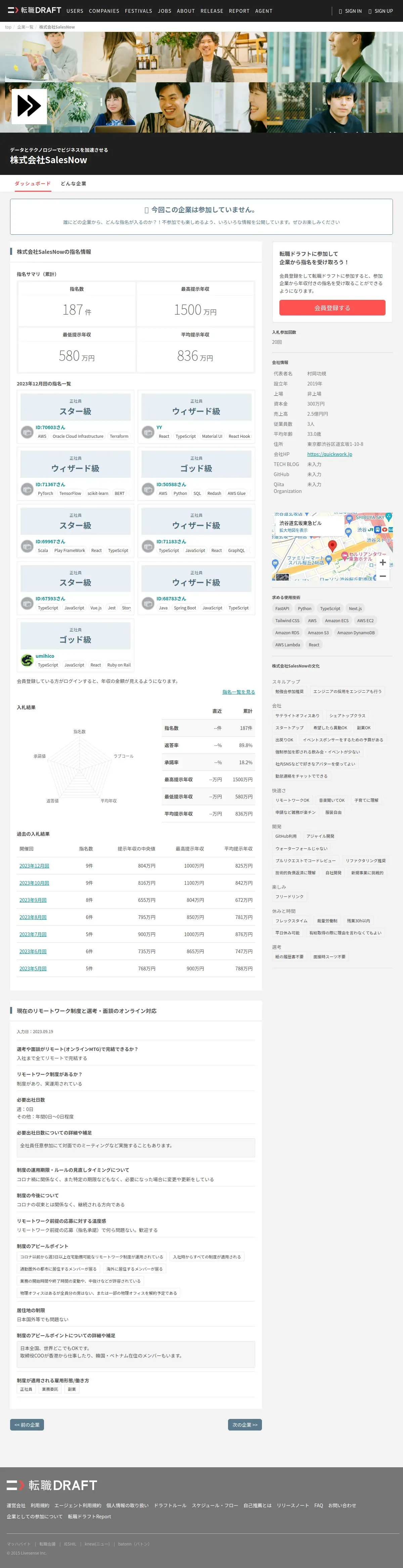Click avatar icon next to ID:50588さん

point(148,489)
